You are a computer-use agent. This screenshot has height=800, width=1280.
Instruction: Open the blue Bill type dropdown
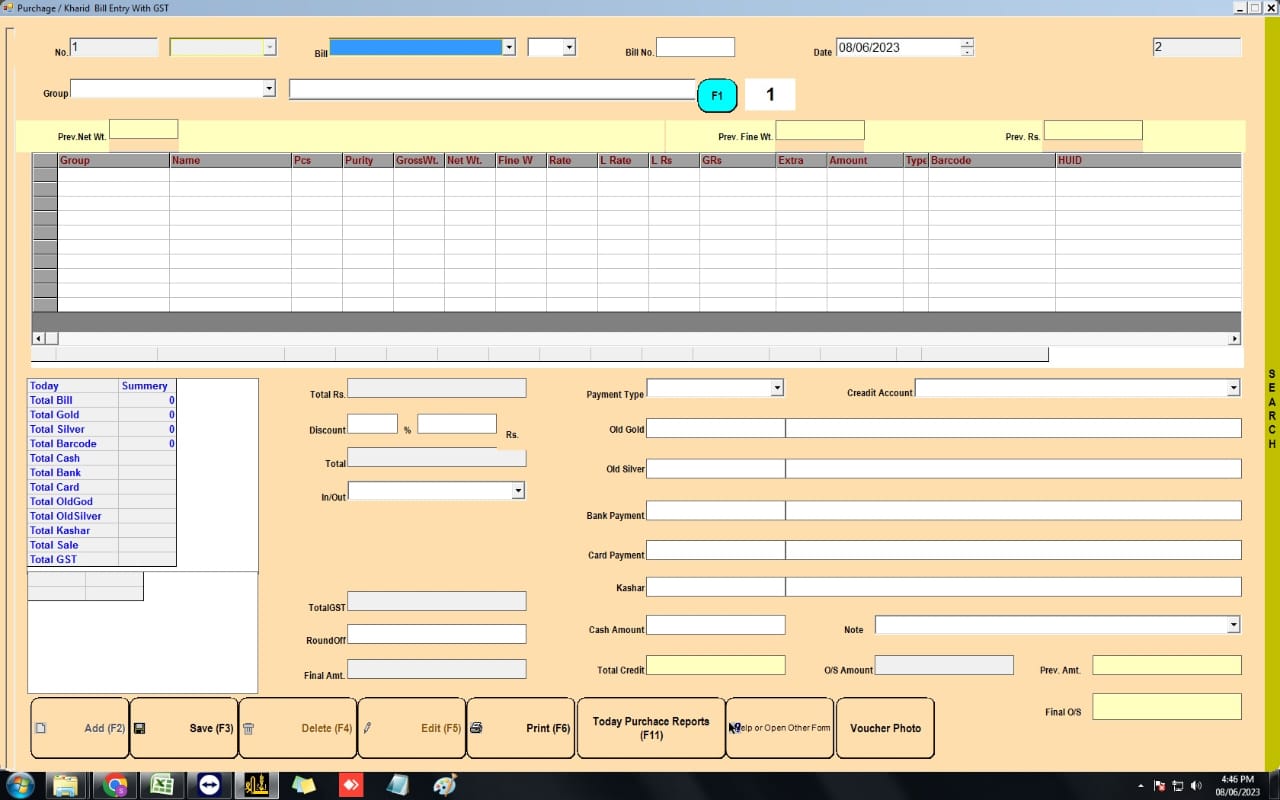(508, 46)
